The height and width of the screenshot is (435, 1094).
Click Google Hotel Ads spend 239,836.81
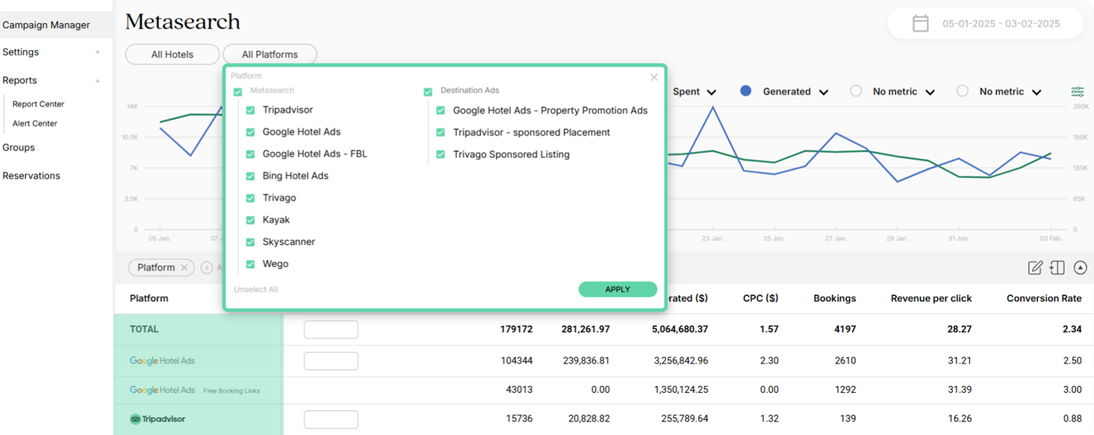click(585, 361)
